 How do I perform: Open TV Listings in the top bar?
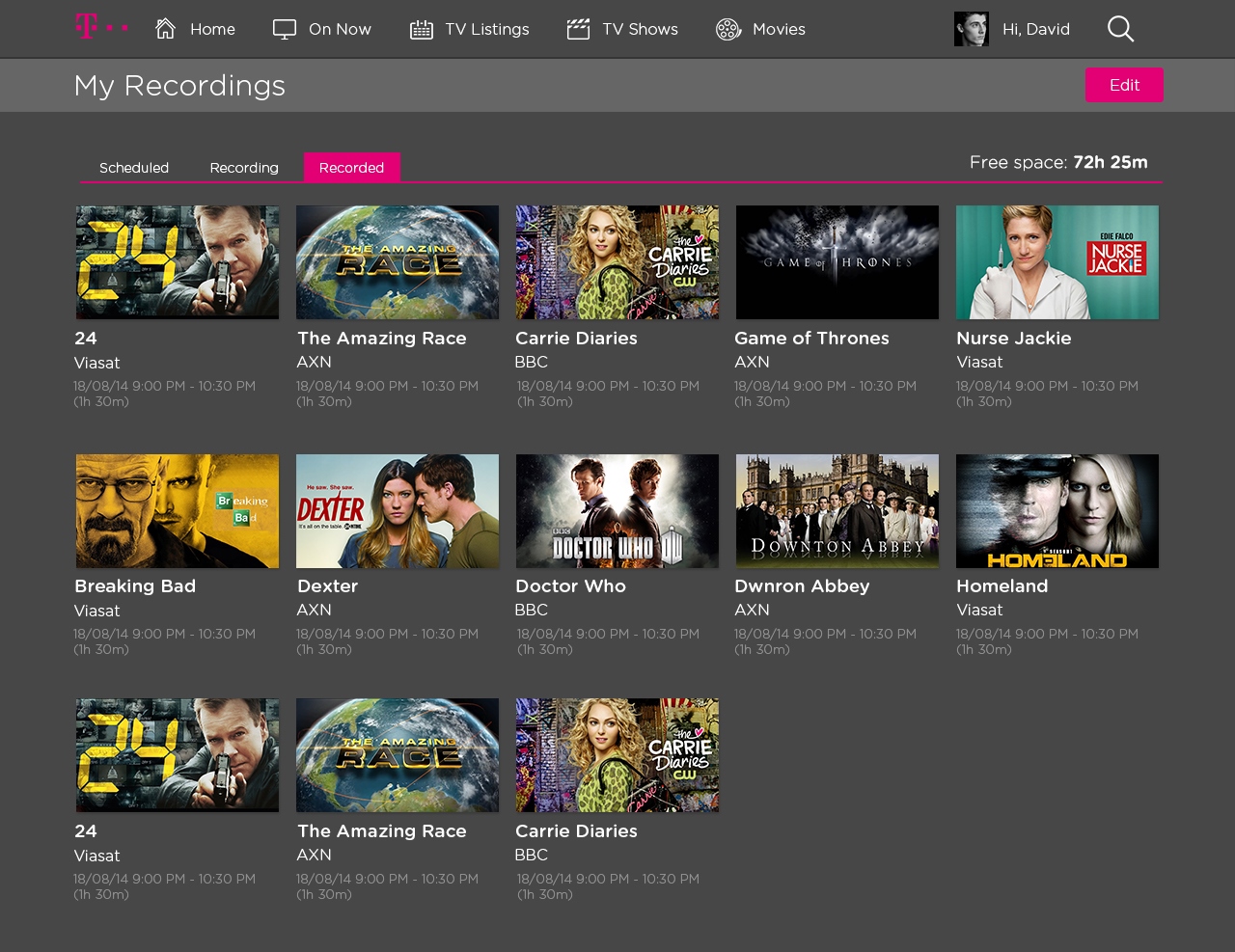(x=486, y=29)
